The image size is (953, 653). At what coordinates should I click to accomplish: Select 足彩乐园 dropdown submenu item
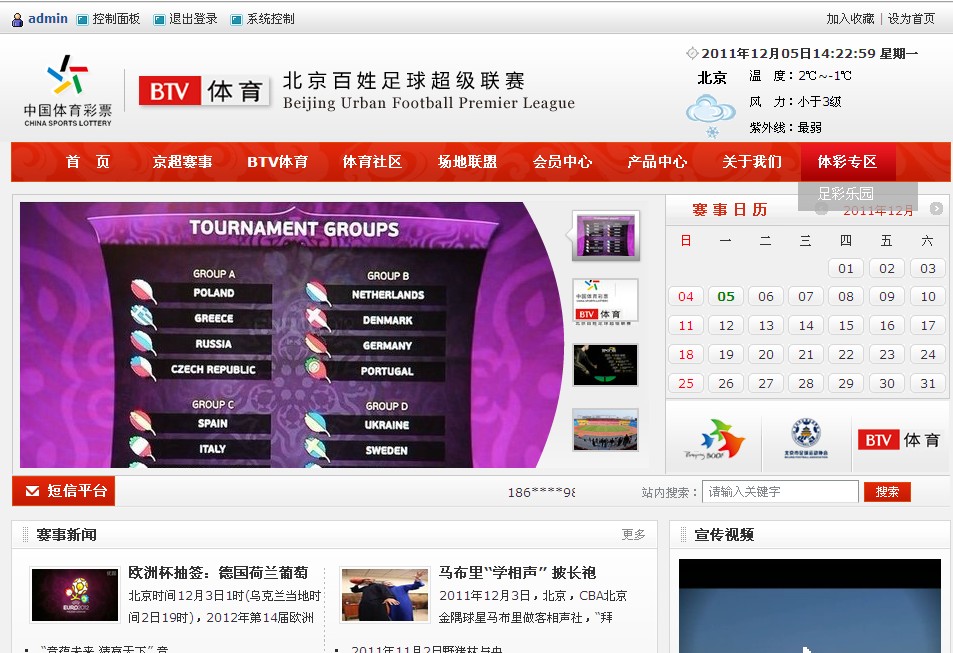click(845, 194)
